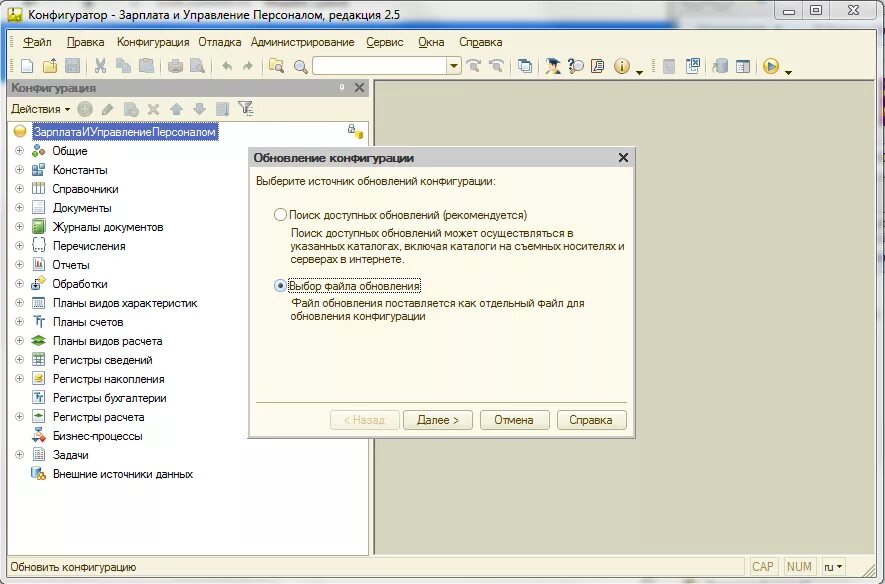Click the delete X icon in panel toolbar
The width and height of the screenshot is (885, 584).
pos(153,109)
